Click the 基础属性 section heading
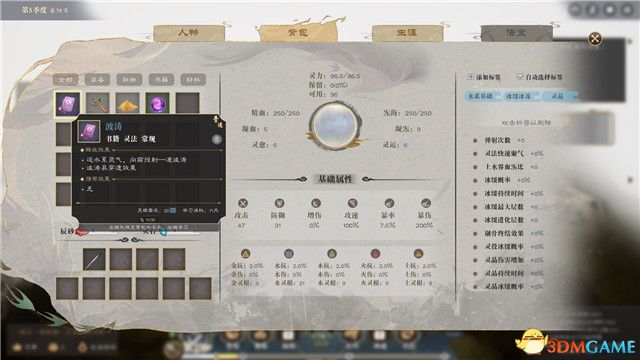Image resolution: width=640 pixels, height=360 pixels. click(x=335, y=179)
